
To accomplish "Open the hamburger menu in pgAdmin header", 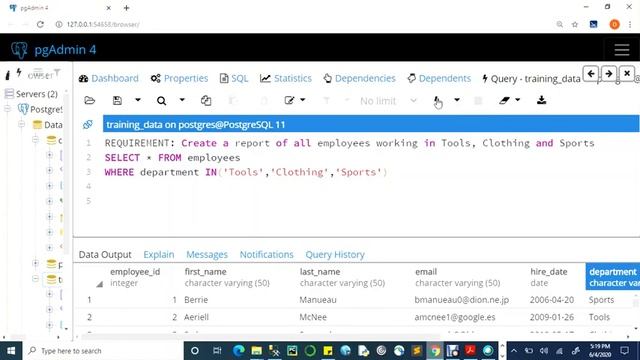I will coord(622,50).
